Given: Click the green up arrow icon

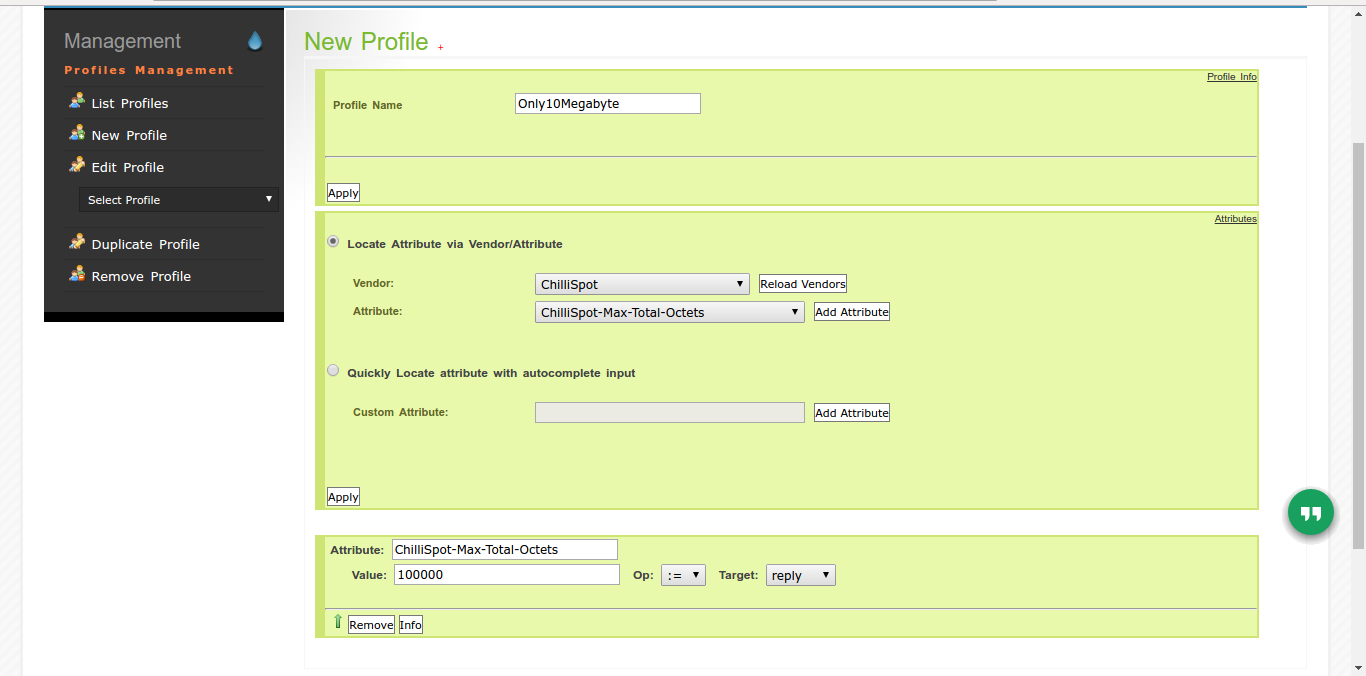Looking at the screenshot, I should tap(337, 622).
